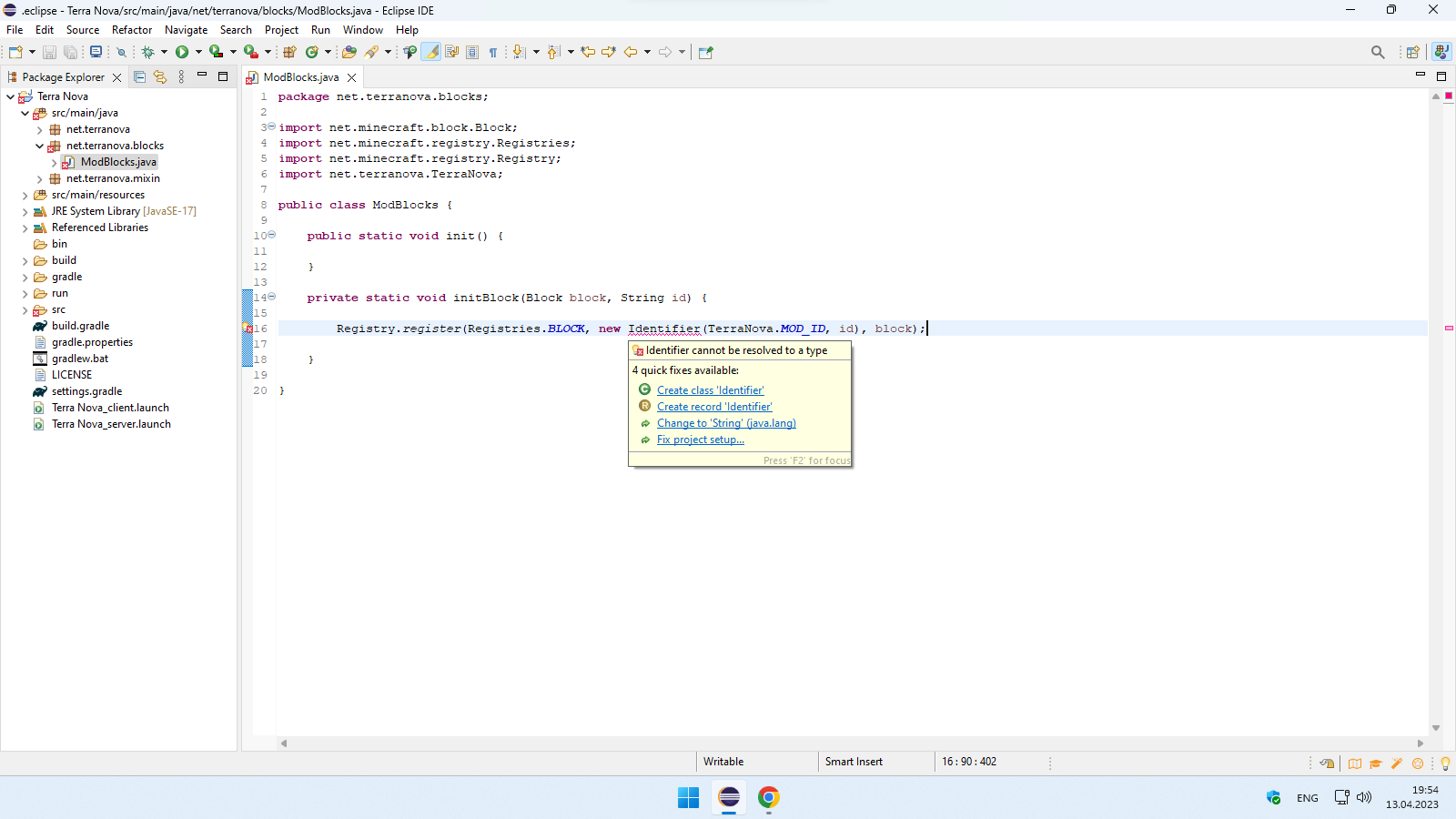This screenshot has width=1456, height=819.
Task: Switch to the Java perspective icon top right
Action: tap(1441, 52)
